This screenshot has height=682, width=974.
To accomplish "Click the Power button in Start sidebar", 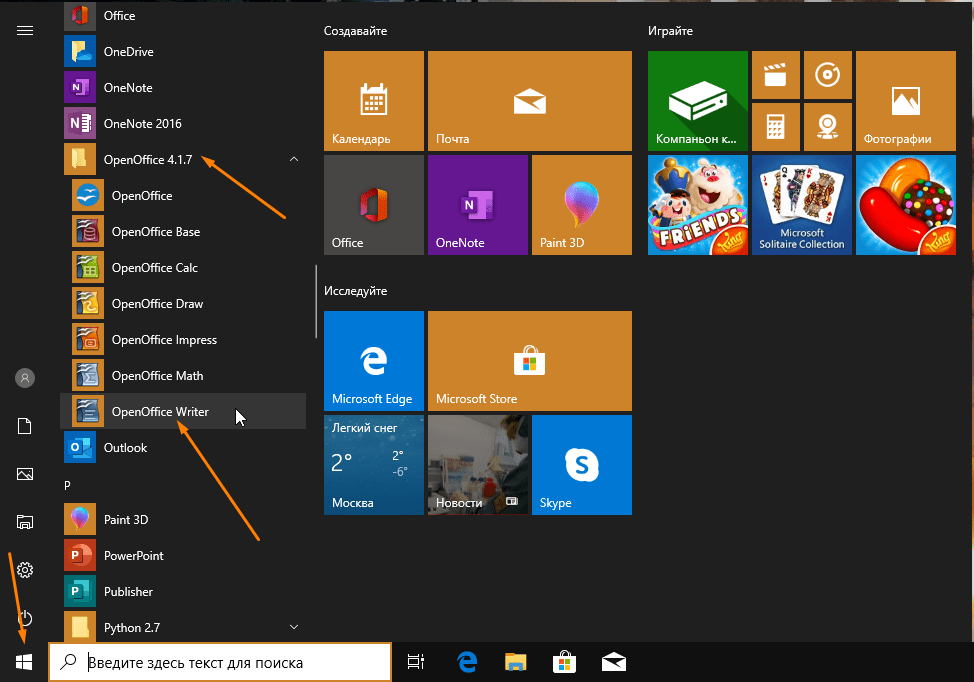I will point(25,618).
